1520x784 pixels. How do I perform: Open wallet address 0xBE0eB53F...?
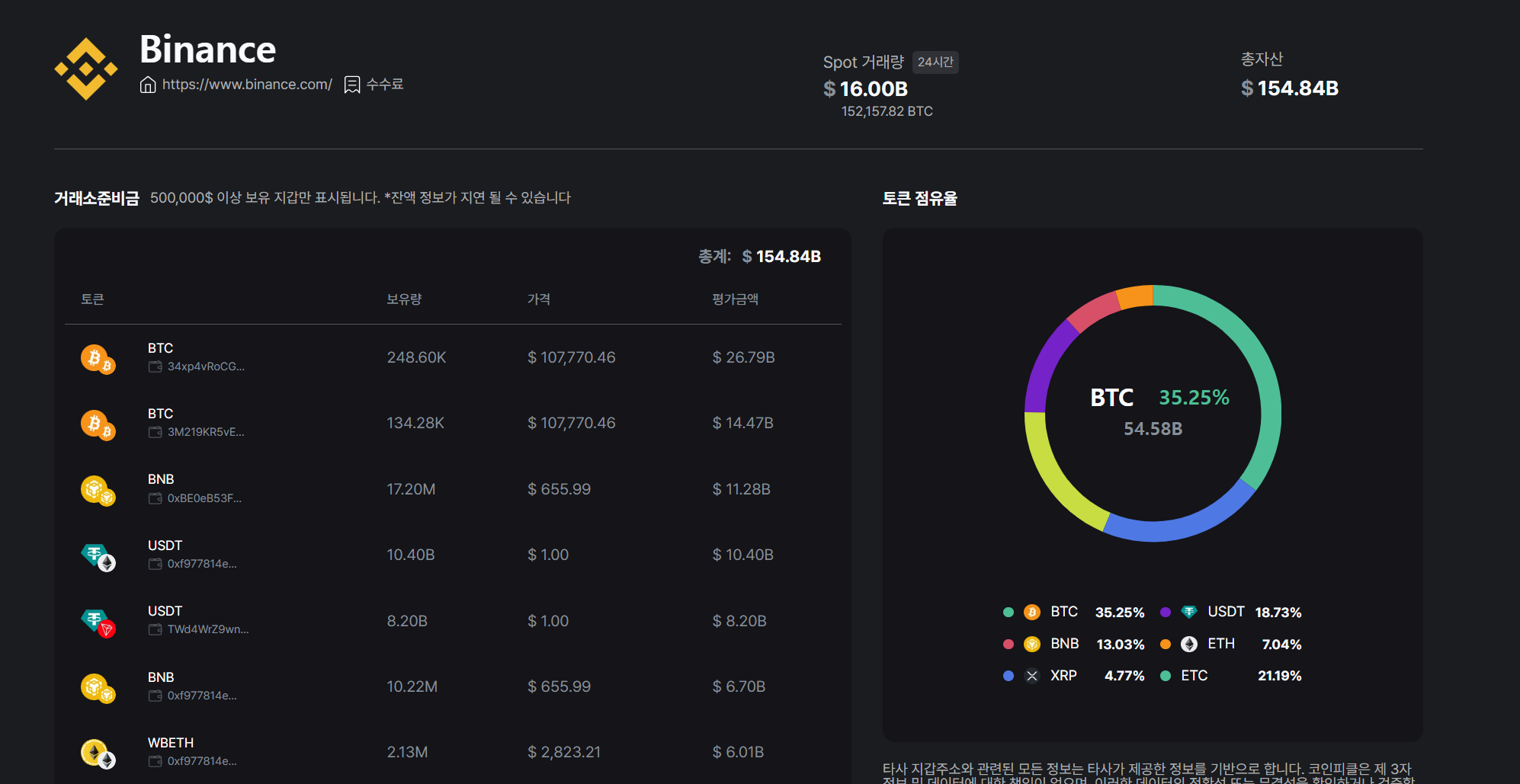pyautogui.click(x=204, y=498)
